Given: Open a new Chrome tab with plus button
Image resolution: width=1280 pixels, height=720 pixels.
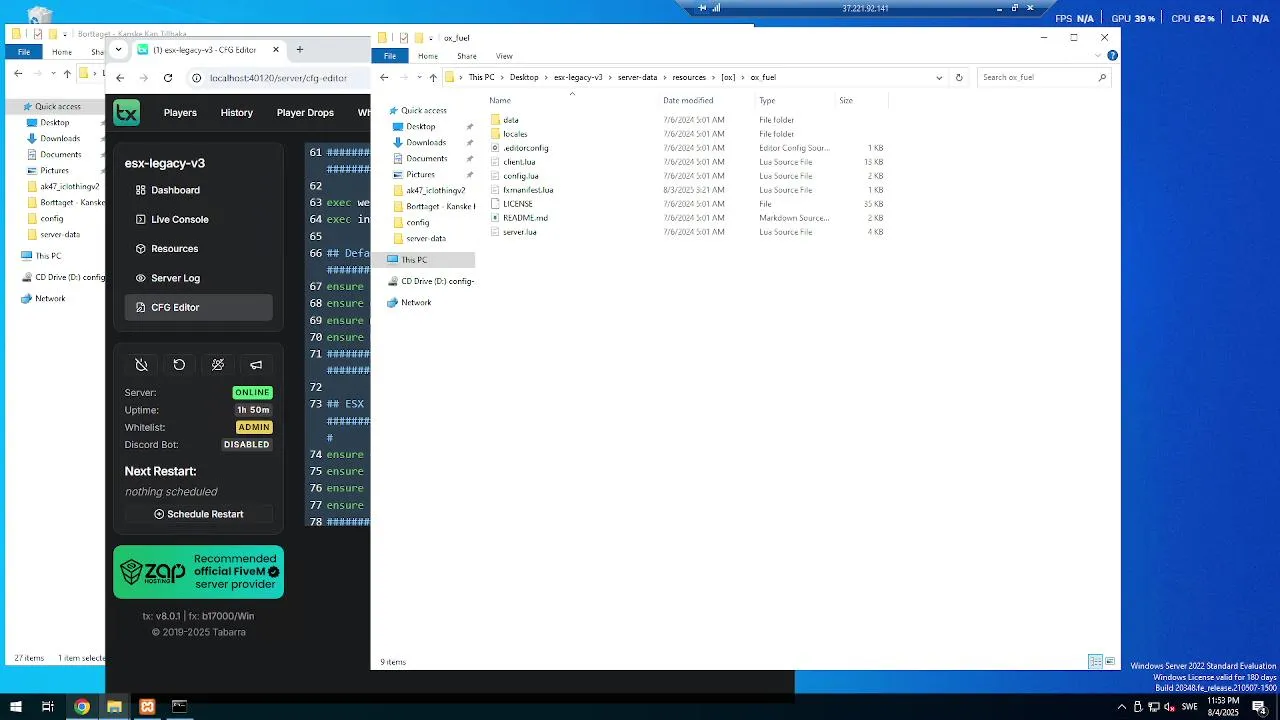Looking at the screenshot, I should point(299,50).
